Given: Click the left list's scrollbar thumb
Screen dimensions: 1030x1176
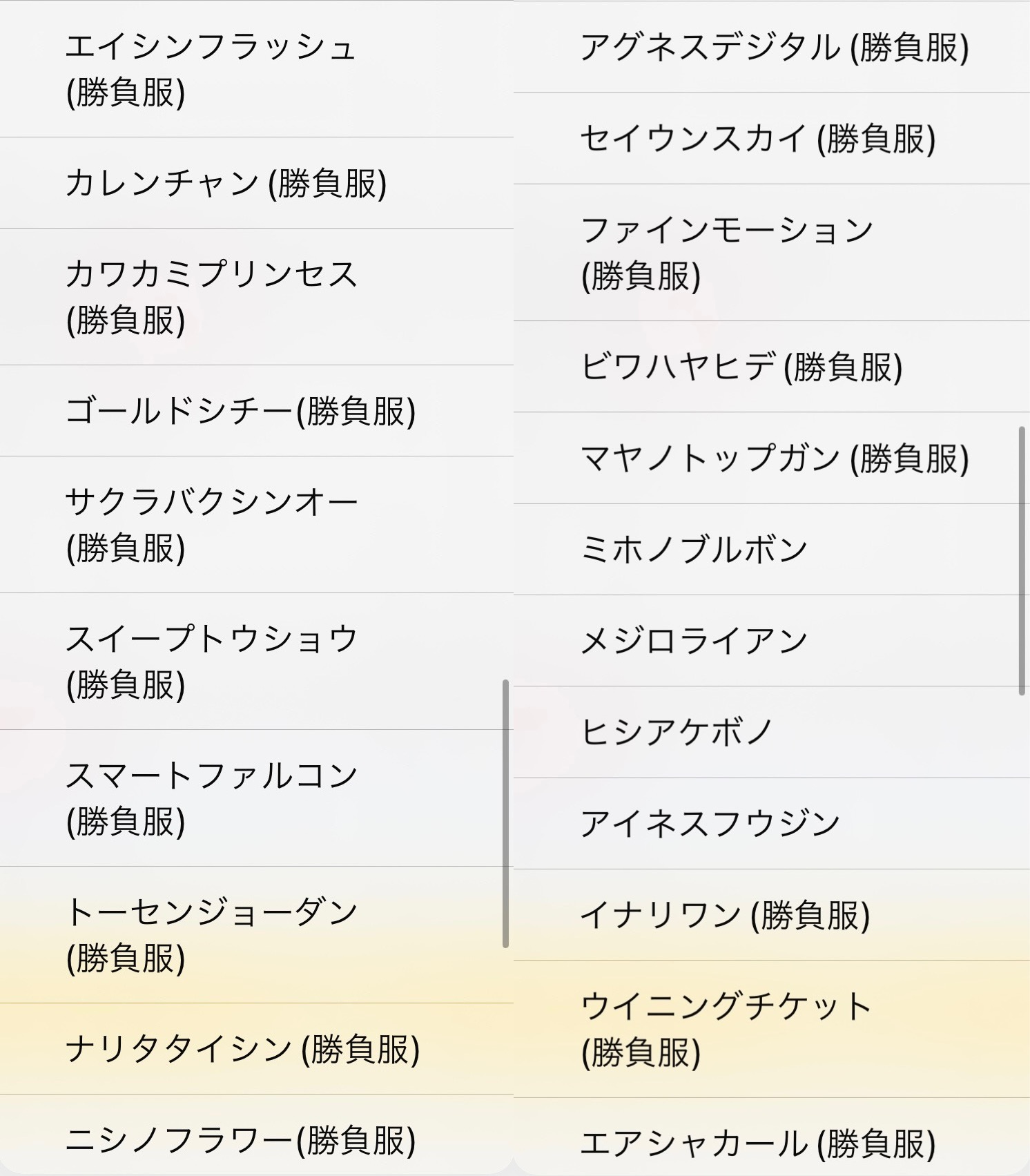Looking at the screenshot, I should (505, 813).
